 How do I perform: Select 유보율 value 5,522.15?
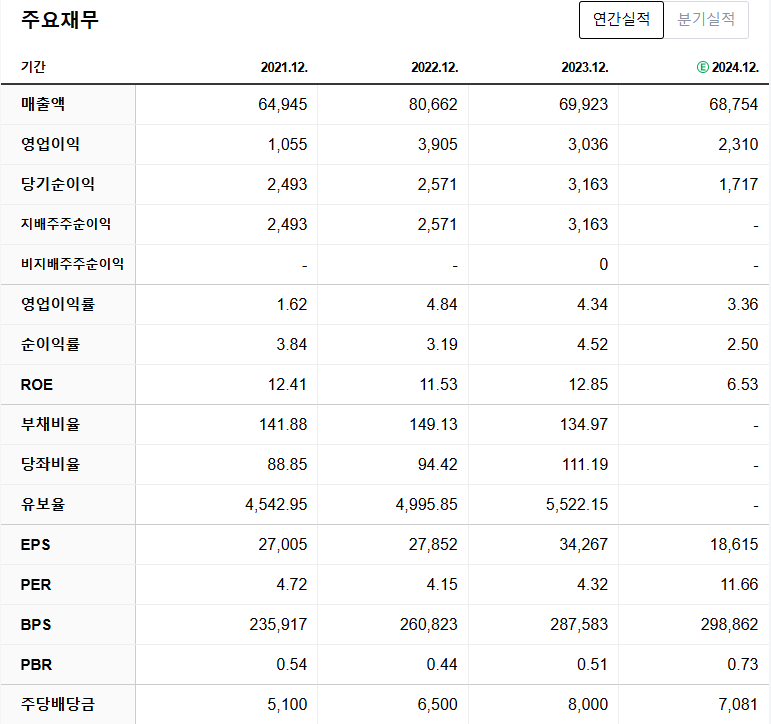point(577,505)
